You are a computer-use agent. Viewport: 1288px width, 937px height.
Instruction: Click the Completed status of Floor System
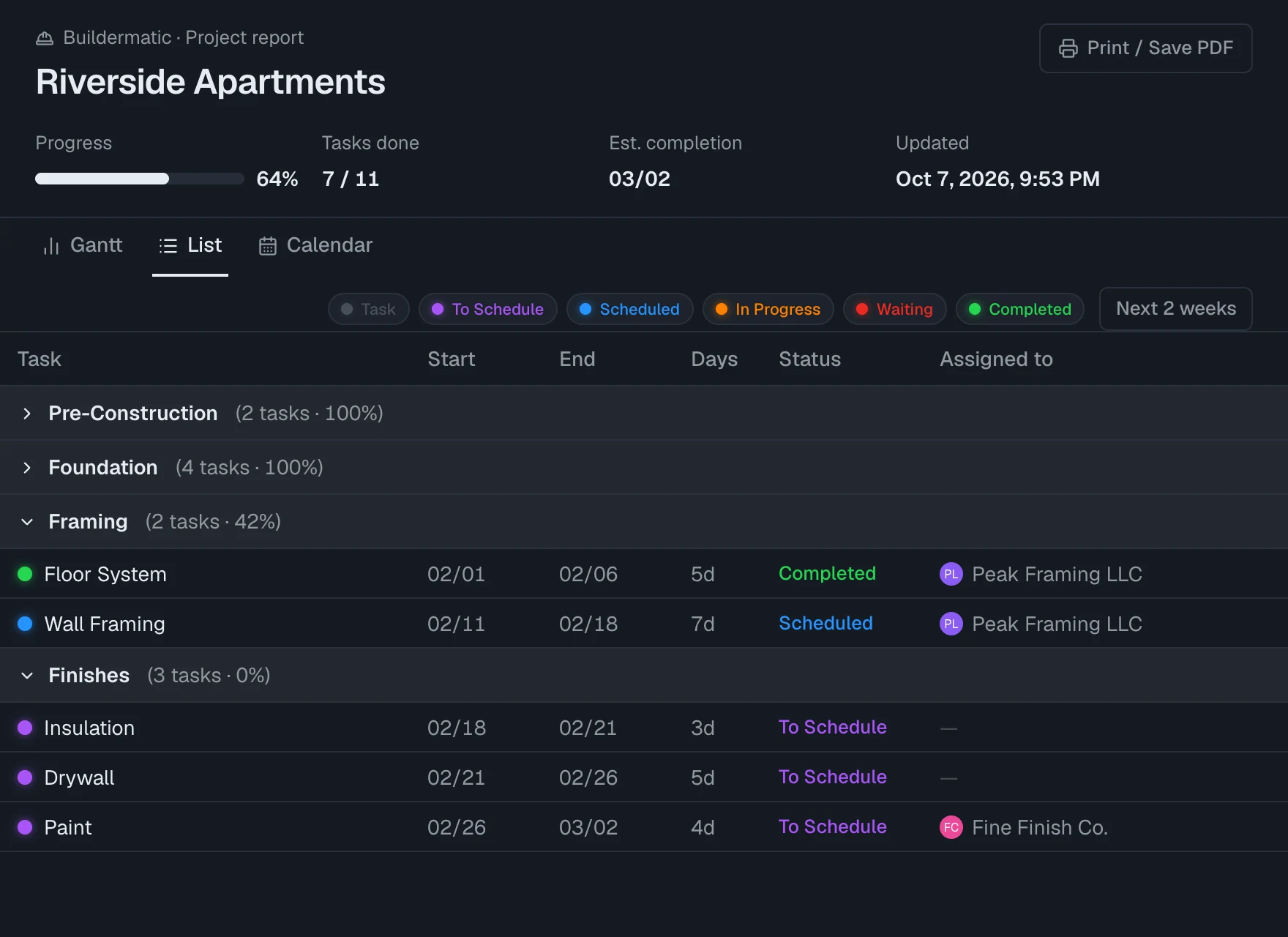click(x=827, y=574)
